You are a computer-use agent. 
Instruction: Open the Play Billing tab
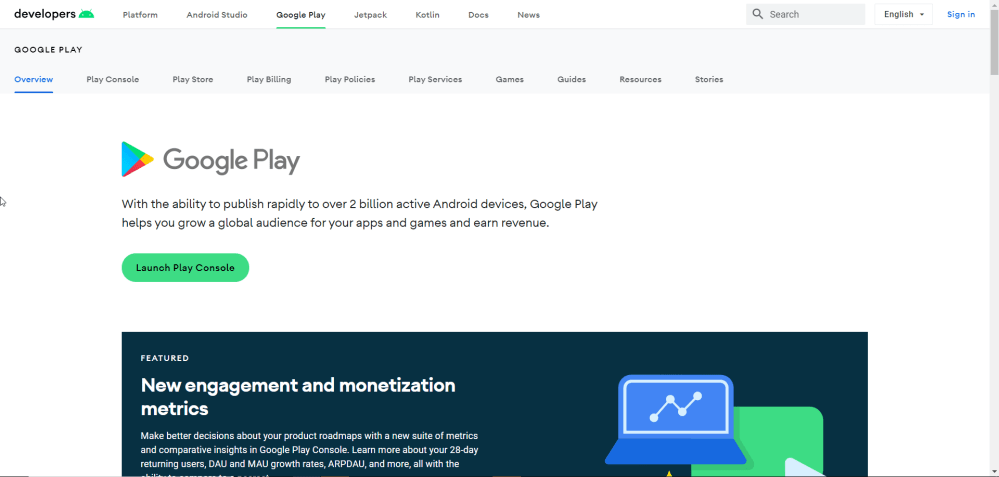pos(269,79)
